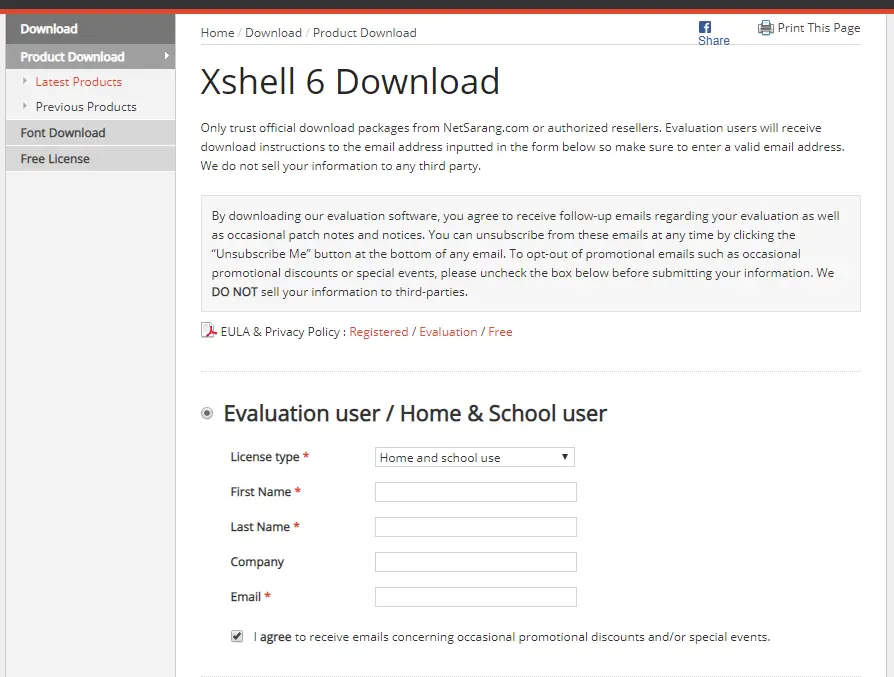The image size is (894, 677).
Task: Focus the Email input field
Action: click(x=476, y=597)
